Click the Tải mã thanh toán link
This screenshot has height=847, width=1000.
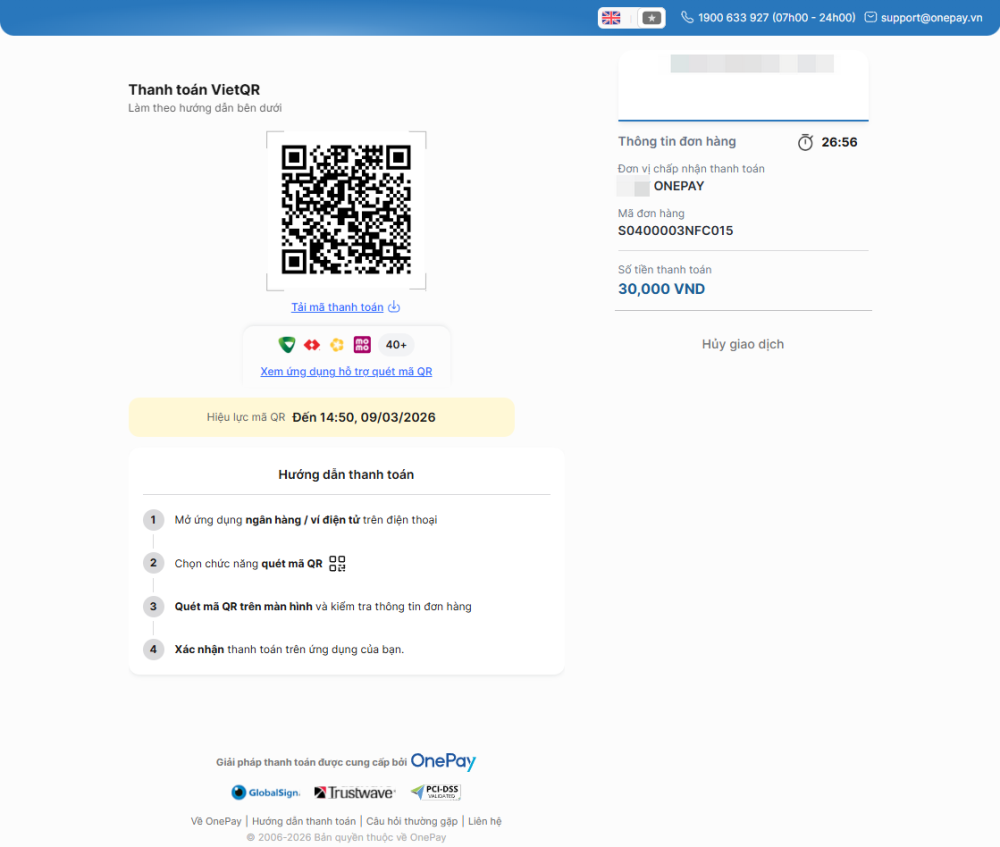(337, 307)
